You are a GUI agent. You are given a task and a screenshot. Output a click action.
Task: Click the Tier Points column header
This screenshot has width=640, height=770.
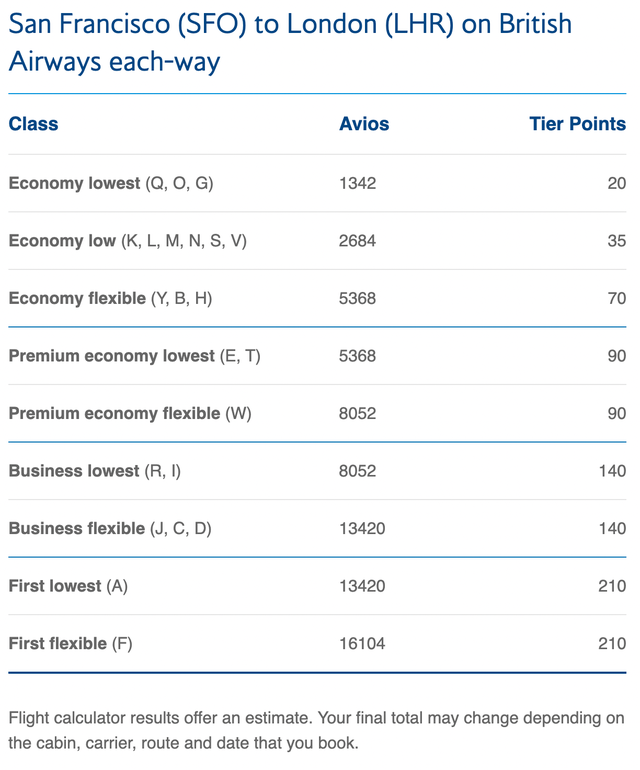pos(577,125)
